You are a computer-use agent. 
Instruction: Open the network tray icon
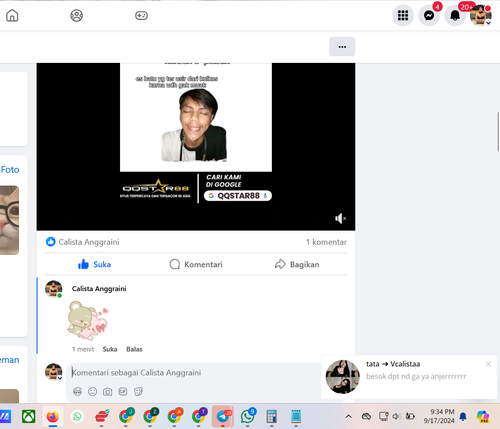[x=383, y=416]
